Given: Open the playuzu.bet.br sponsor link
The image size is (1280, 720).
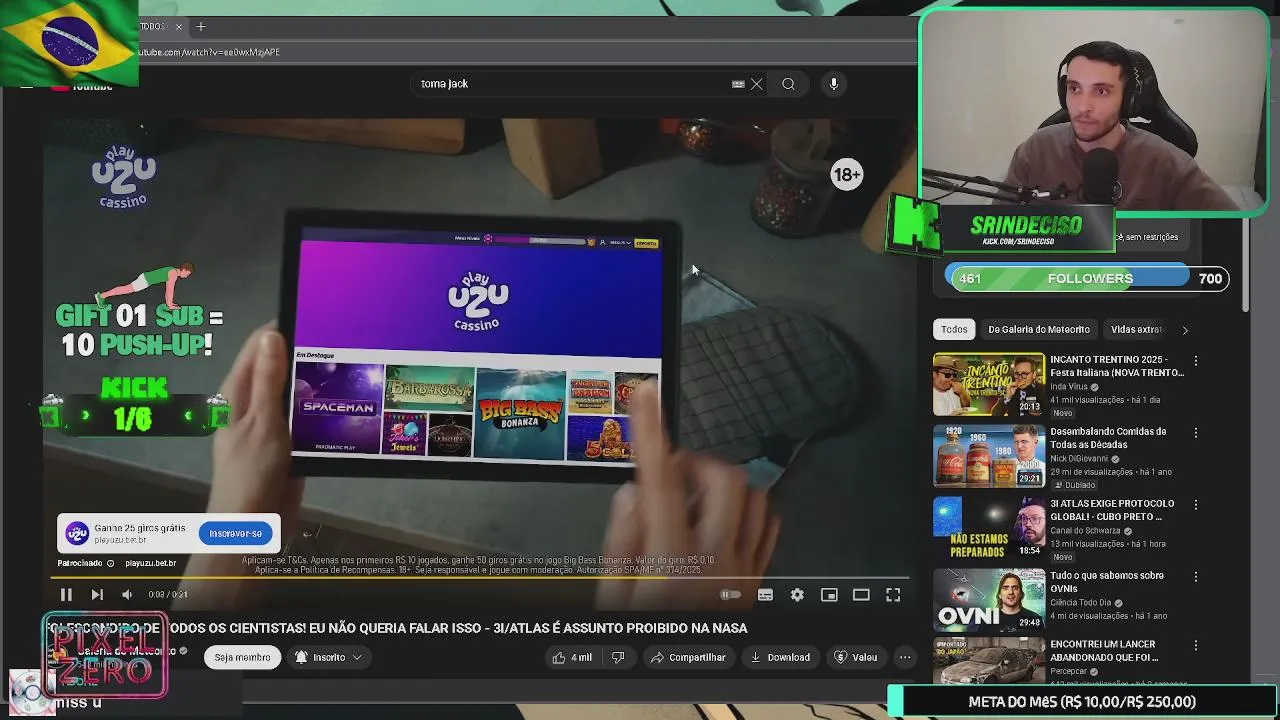Looking at the screenshot, I should (150, 563).
